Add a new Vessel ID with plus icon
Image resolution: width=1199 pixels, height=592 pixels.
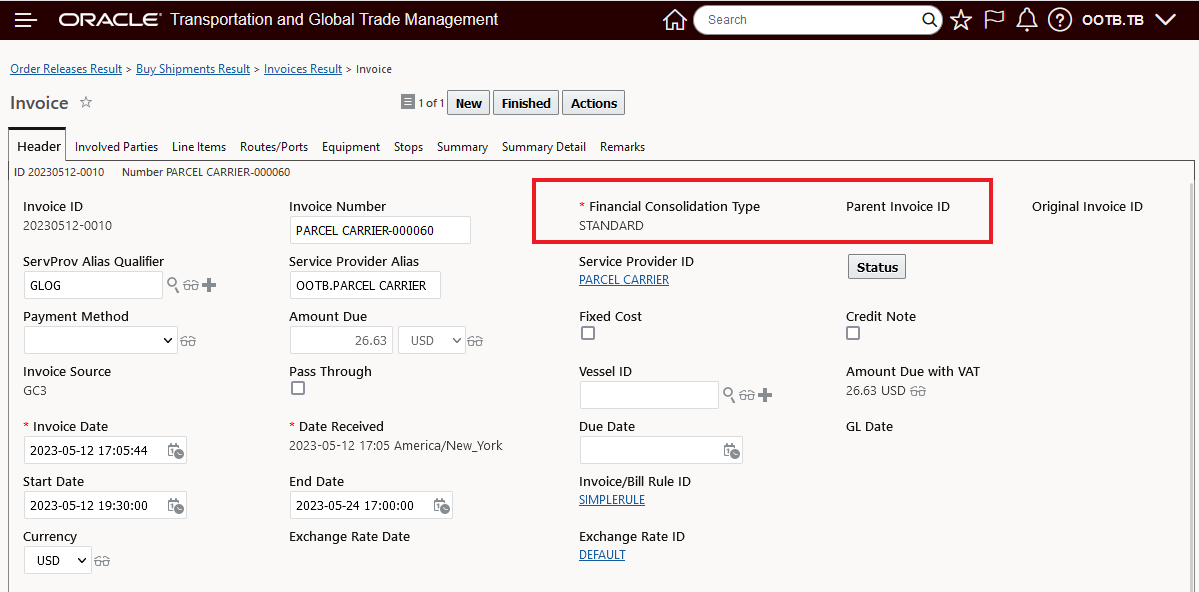click(x=766, y=395)
